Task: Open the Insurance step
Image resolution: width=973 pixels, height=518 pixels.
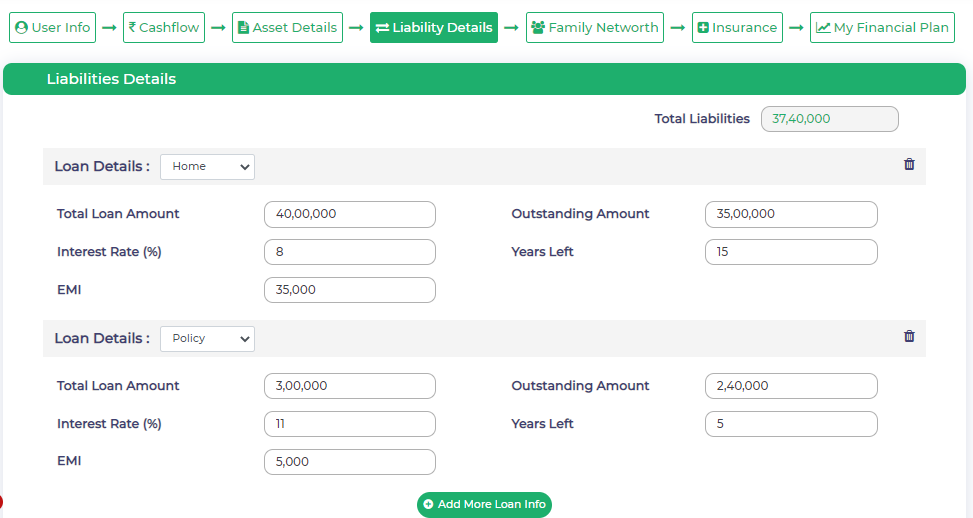Action: click(x=736, y=28)
